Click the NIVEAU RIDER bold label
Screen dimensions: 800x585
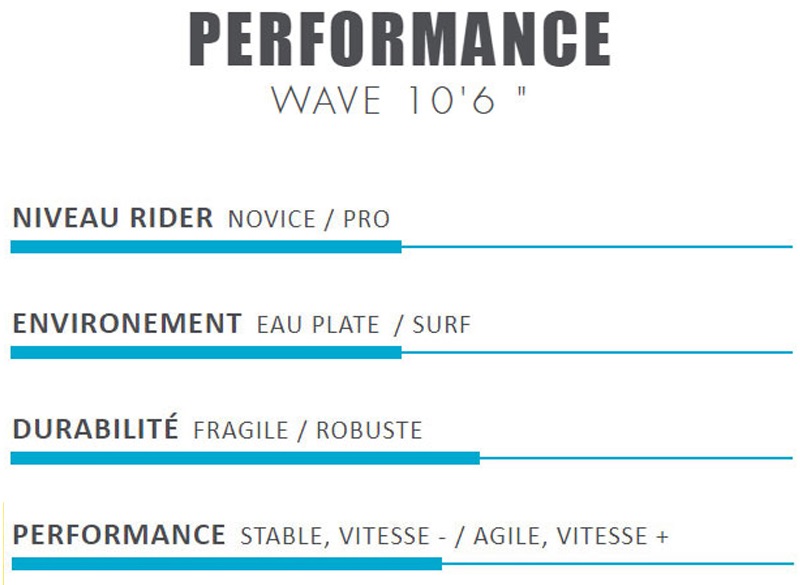[112, 219]
